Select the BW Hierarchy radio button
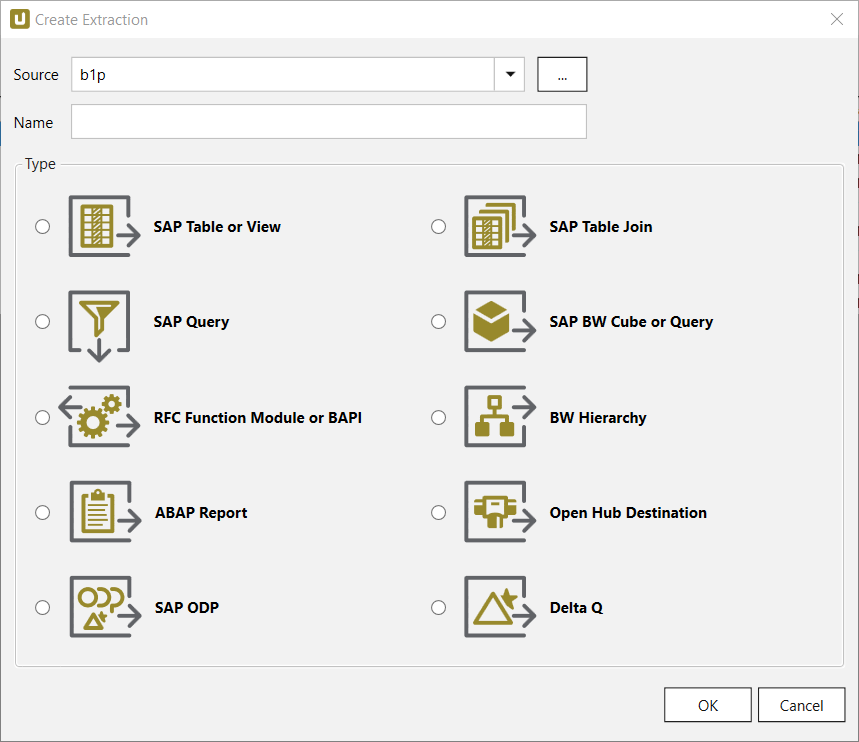The image size is (859, 742). [438, 418]
